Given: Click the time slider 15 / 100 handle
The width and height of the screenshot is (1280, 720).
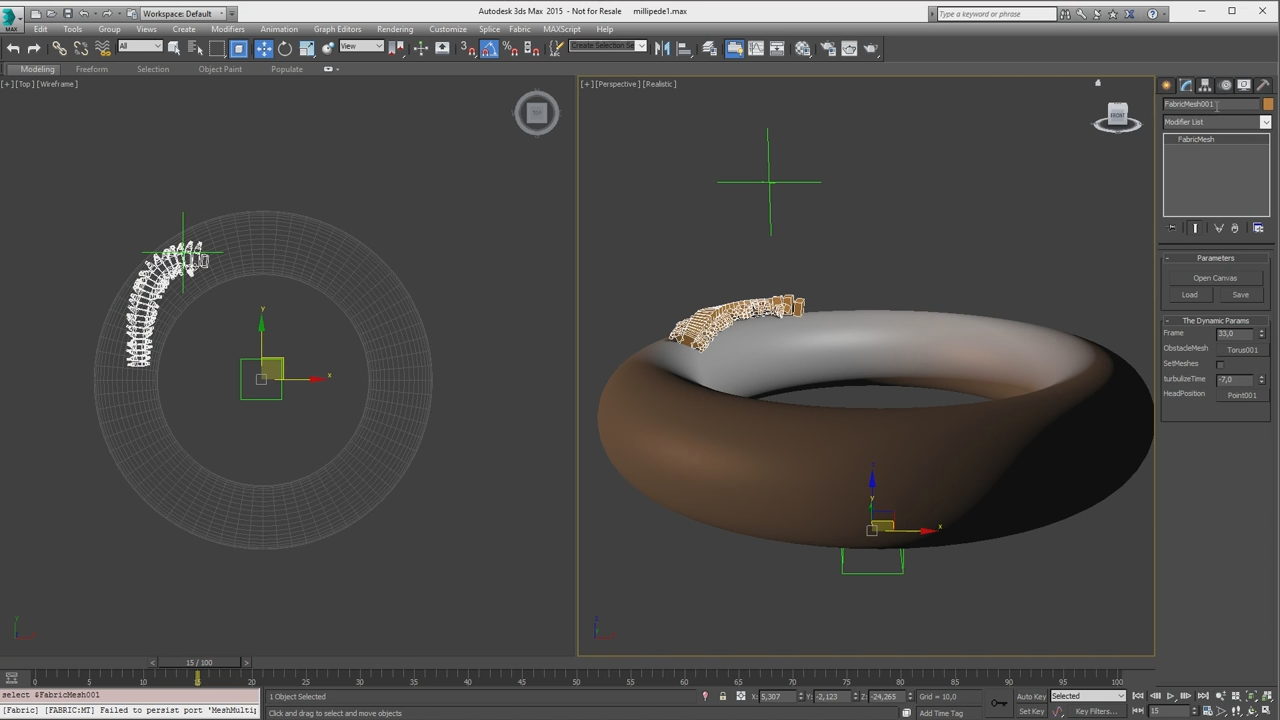Looking at the screenshot, I should pos(199,662).
